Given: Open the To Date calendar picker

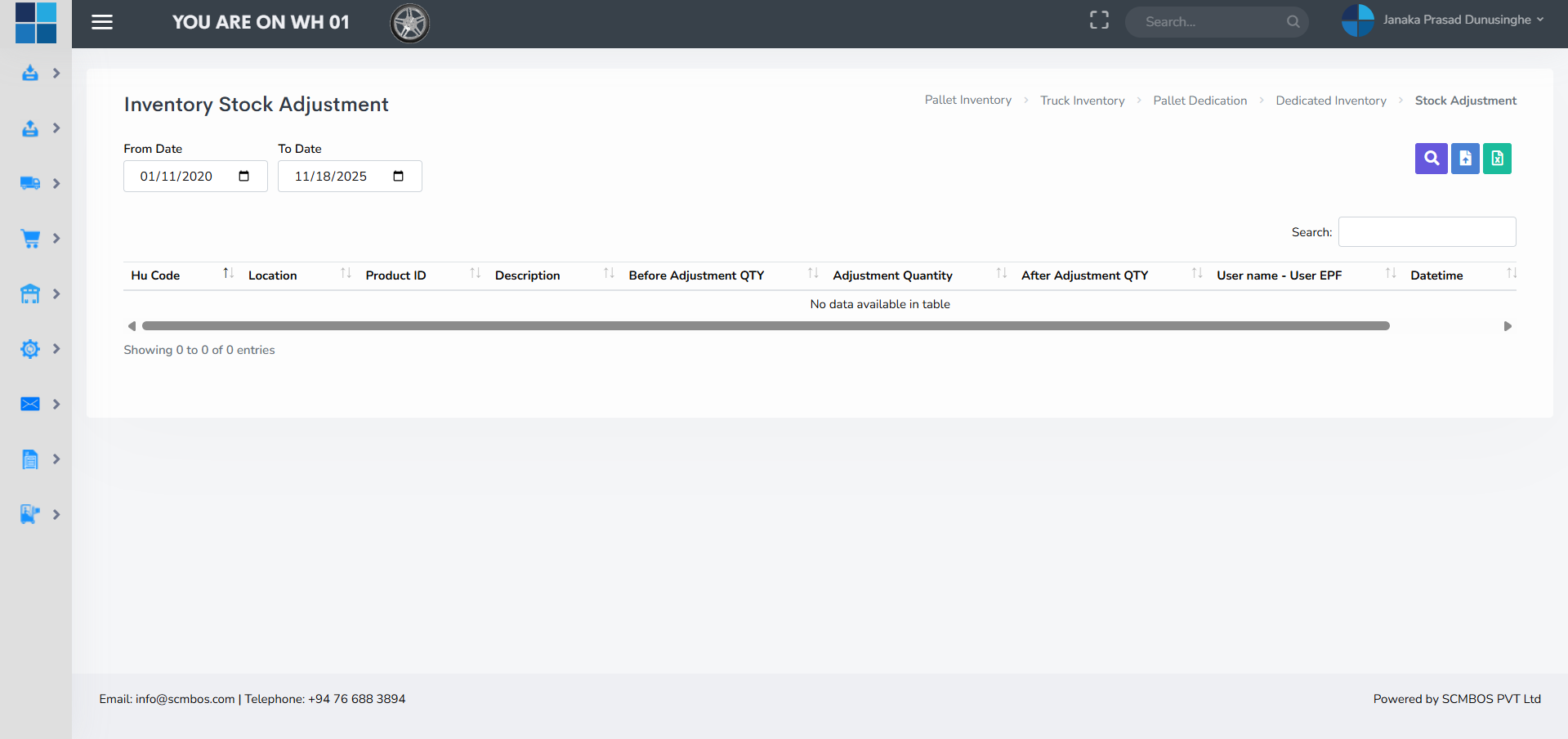Looking at the screenshot, I should point(398,177).
